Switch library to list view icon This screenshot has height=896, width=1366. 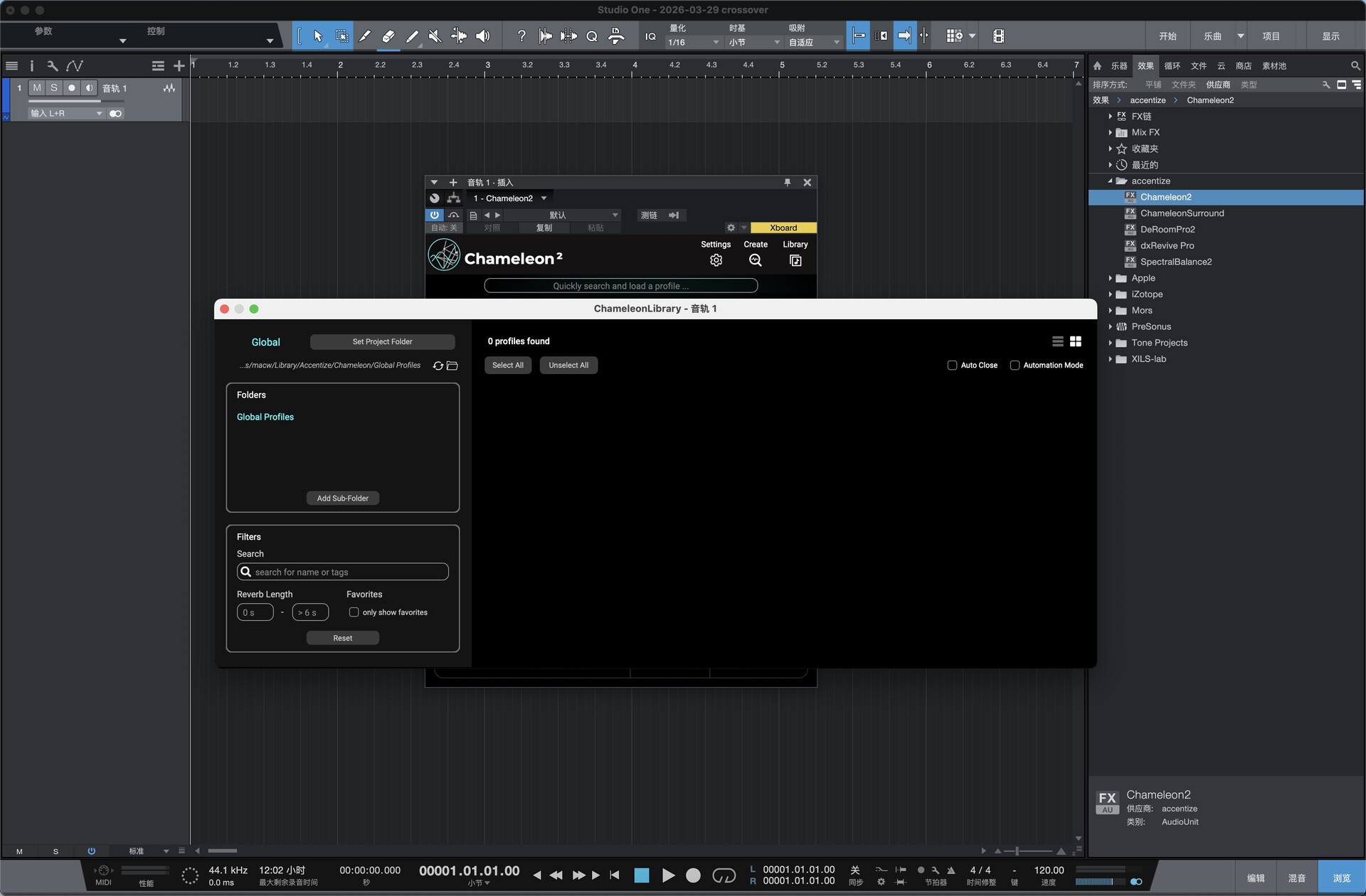click(x=1058, y=342)
